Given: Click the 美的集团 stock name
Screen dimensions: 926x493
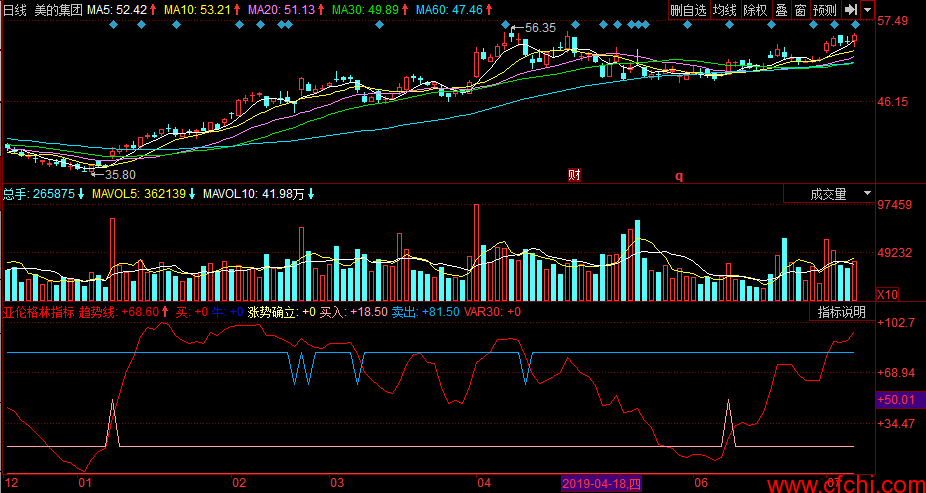Looking at the screenshot, I should (x=58, y=9).
